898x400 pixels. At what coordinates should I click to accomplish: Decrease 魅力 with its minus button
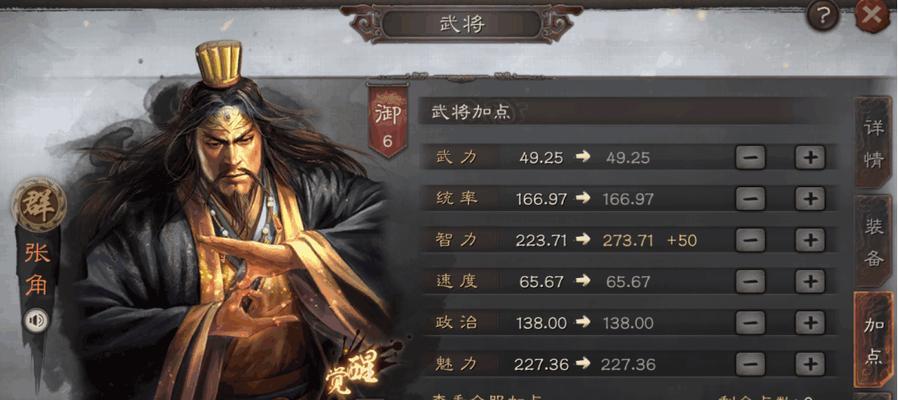pos(750,363)
